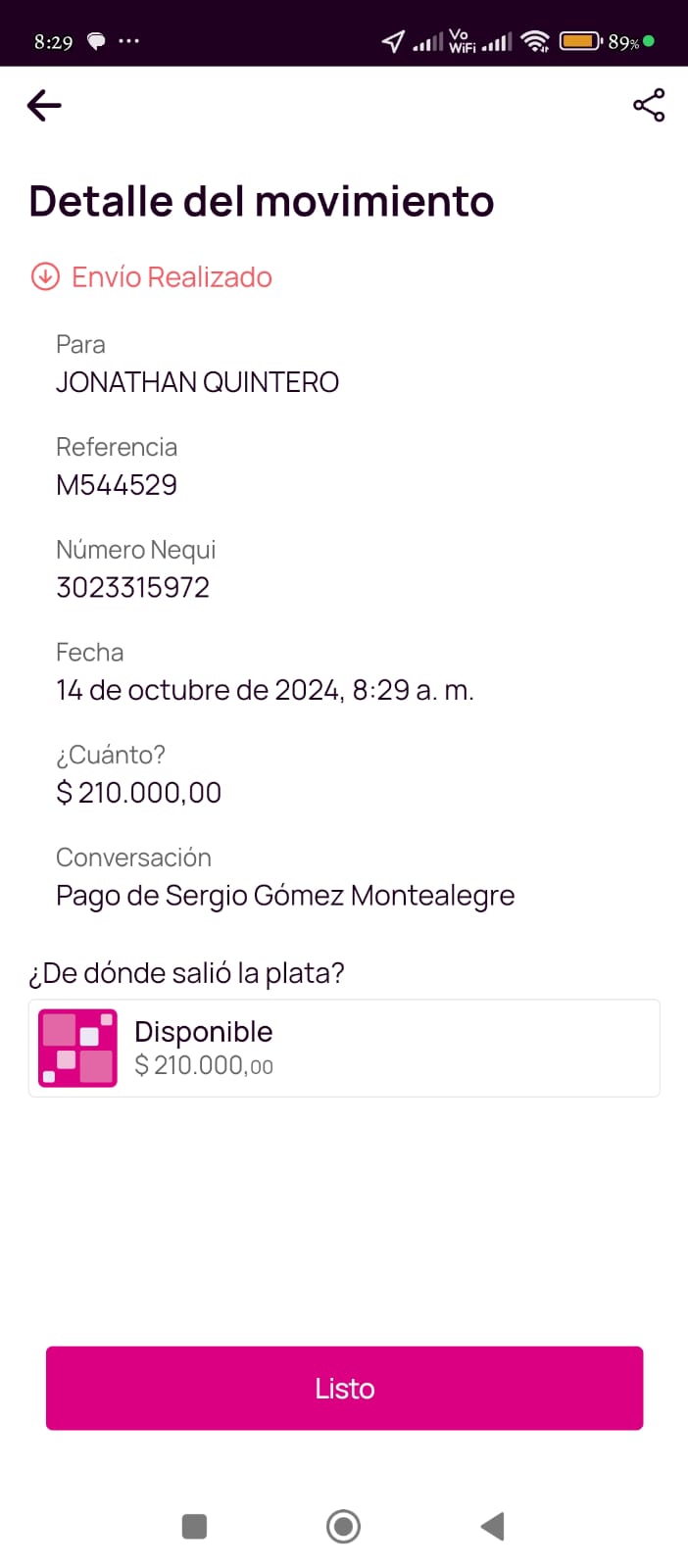Tap the share icon
The image size is (688, 1568).
click(x=649, y=106)
